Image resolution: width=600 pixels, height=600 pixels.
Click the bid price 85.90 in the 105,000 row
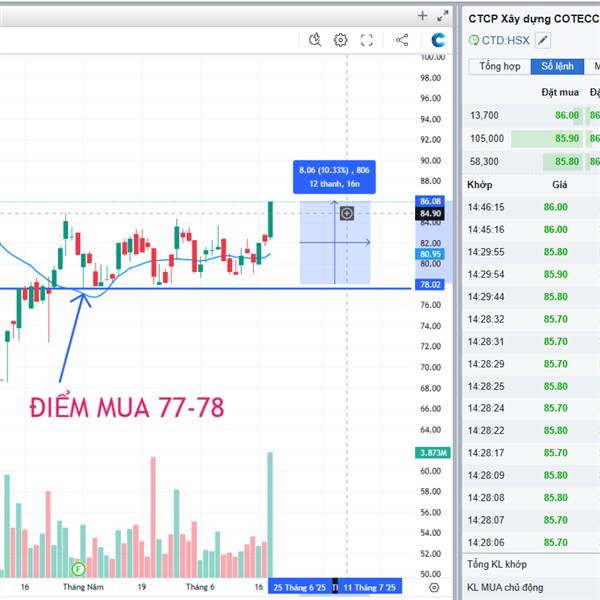(567, 138)
